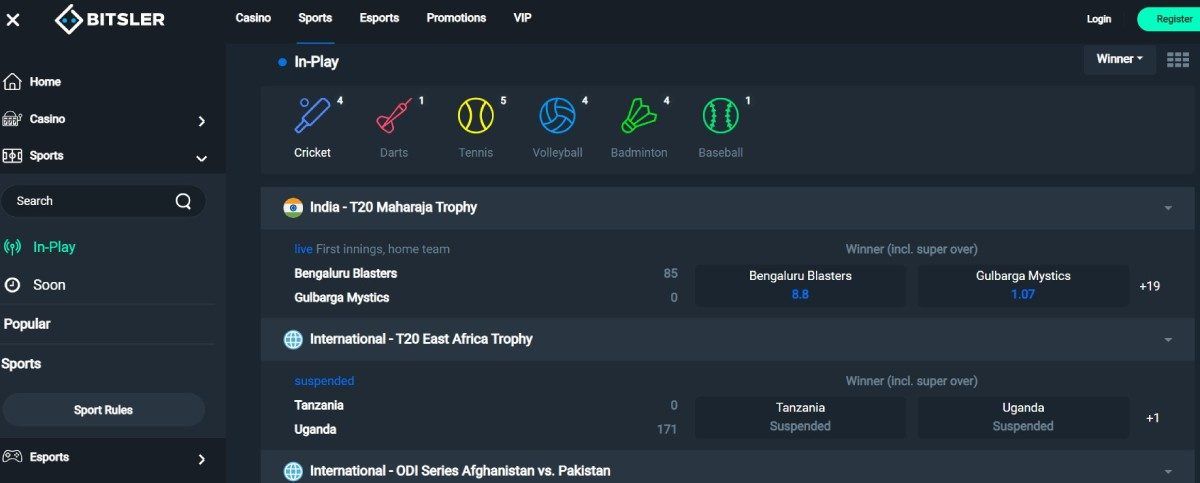1200x483 pixels.
Task: Click the Bitsler logo
Action: (111, 18)
